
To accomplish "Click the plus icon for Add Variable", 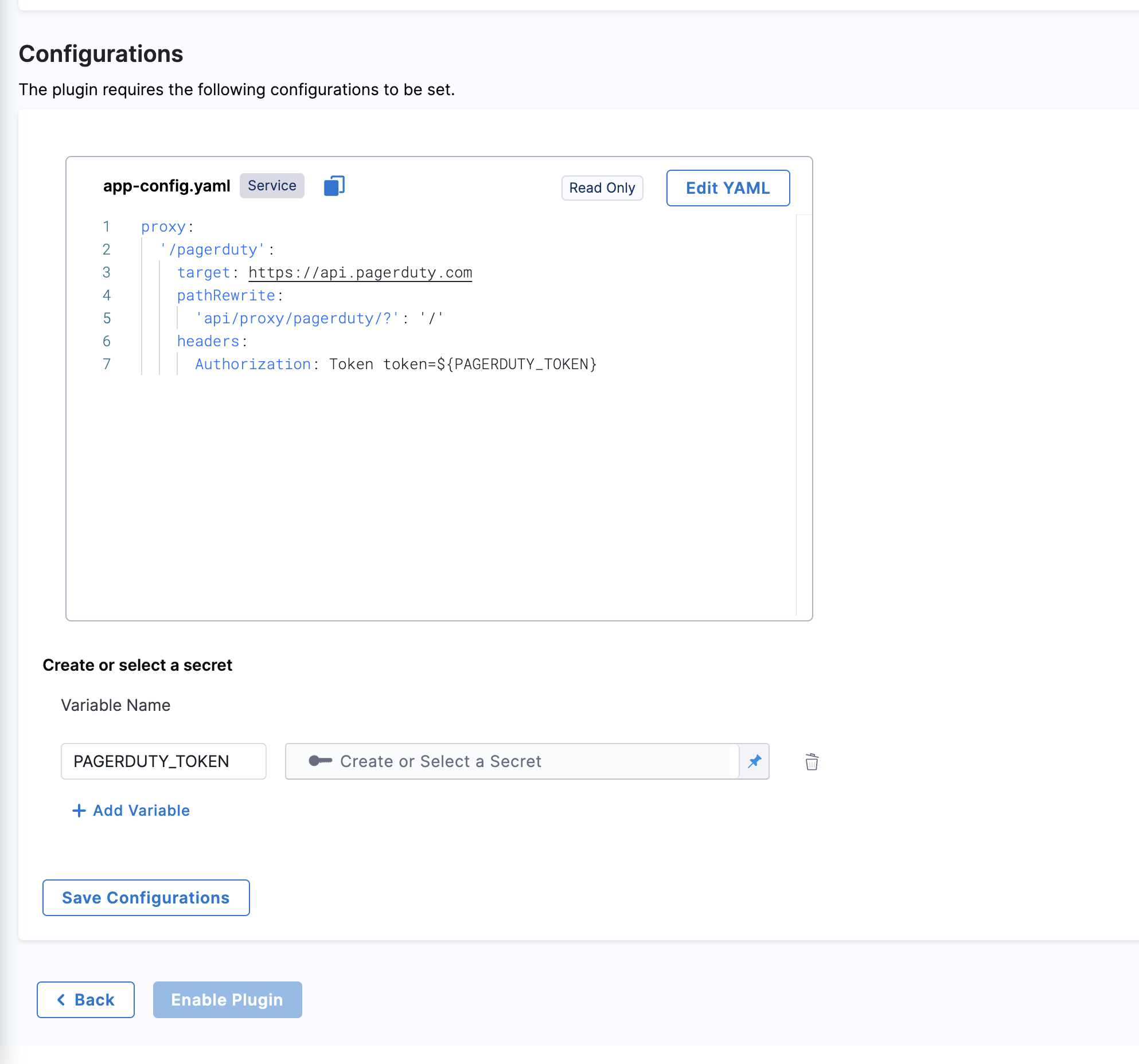I will [x=79, y=811].
